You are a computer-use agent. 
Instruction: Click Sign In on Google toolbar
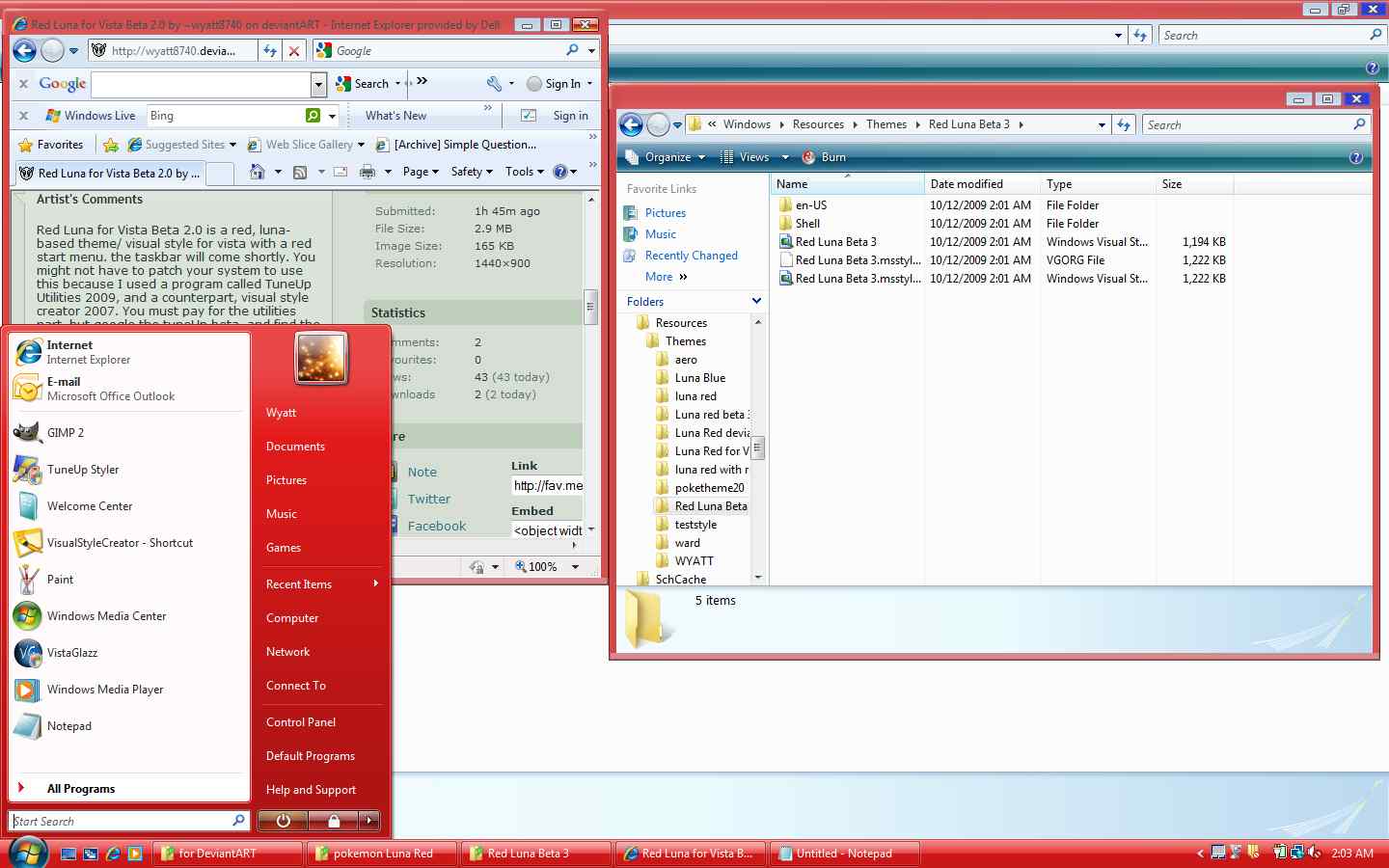[559, 84]
